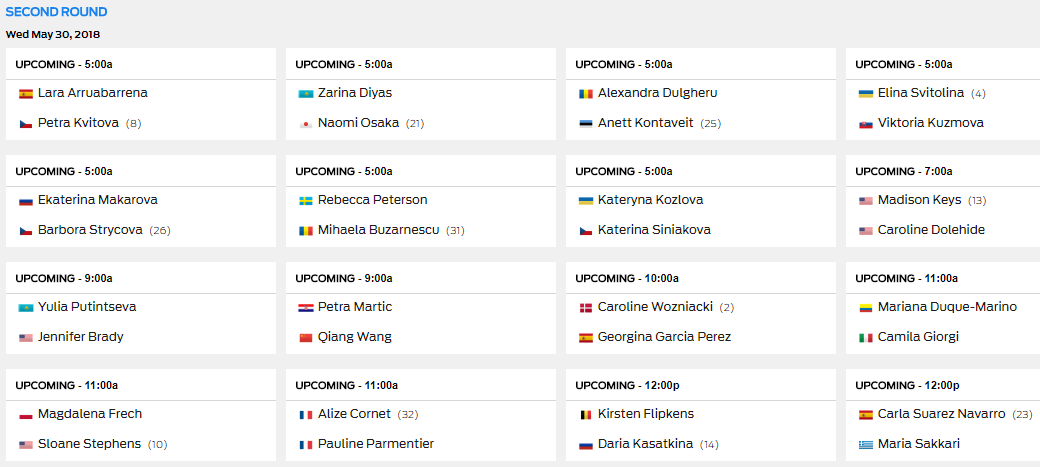Image resolution: width=1040 pixels, height=467 pixels.
Task: Click Denmark flag beside Caroline Wozniacki
Action: (586, 308)
